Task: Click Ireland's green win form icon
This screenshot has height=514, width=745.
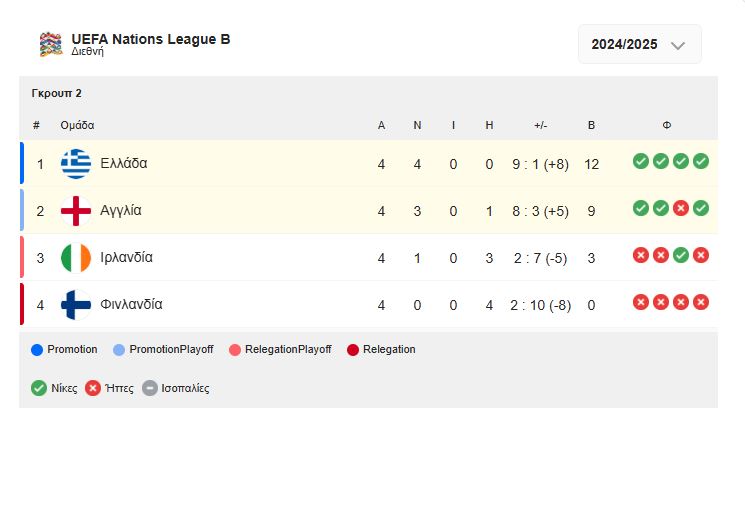Action: pos(681,255)
